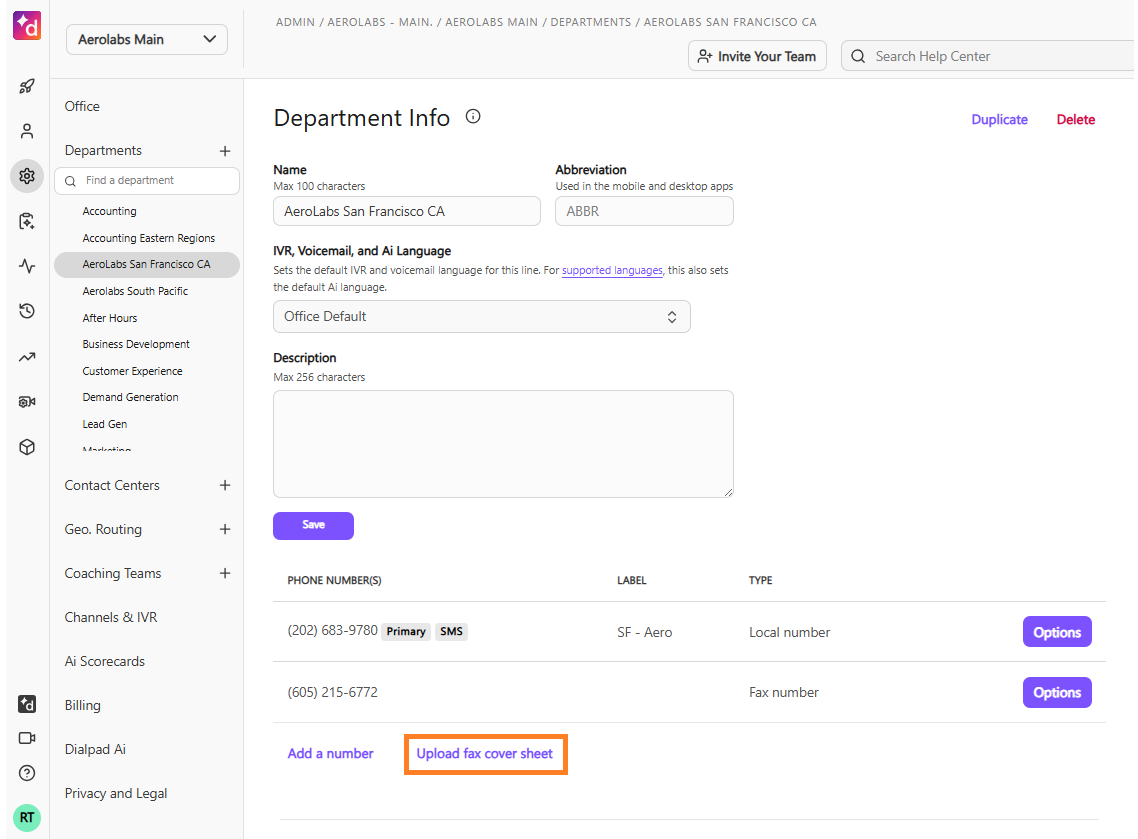Open the IVR language Office Default dropdown
The height and width of the screenshot is (839, 1138).
pyautogui.click(x=482, y=316)
